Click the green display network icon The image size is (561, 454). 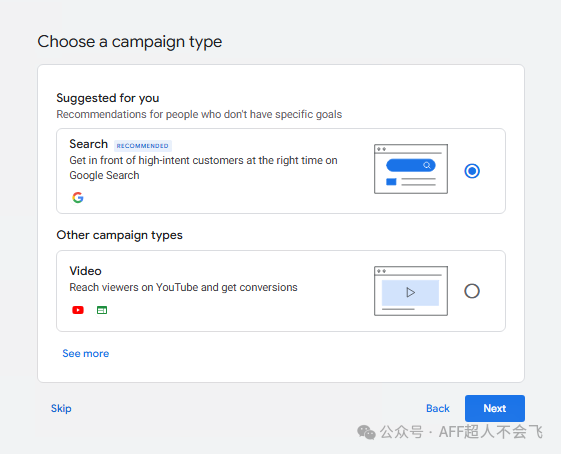point(102,310)
